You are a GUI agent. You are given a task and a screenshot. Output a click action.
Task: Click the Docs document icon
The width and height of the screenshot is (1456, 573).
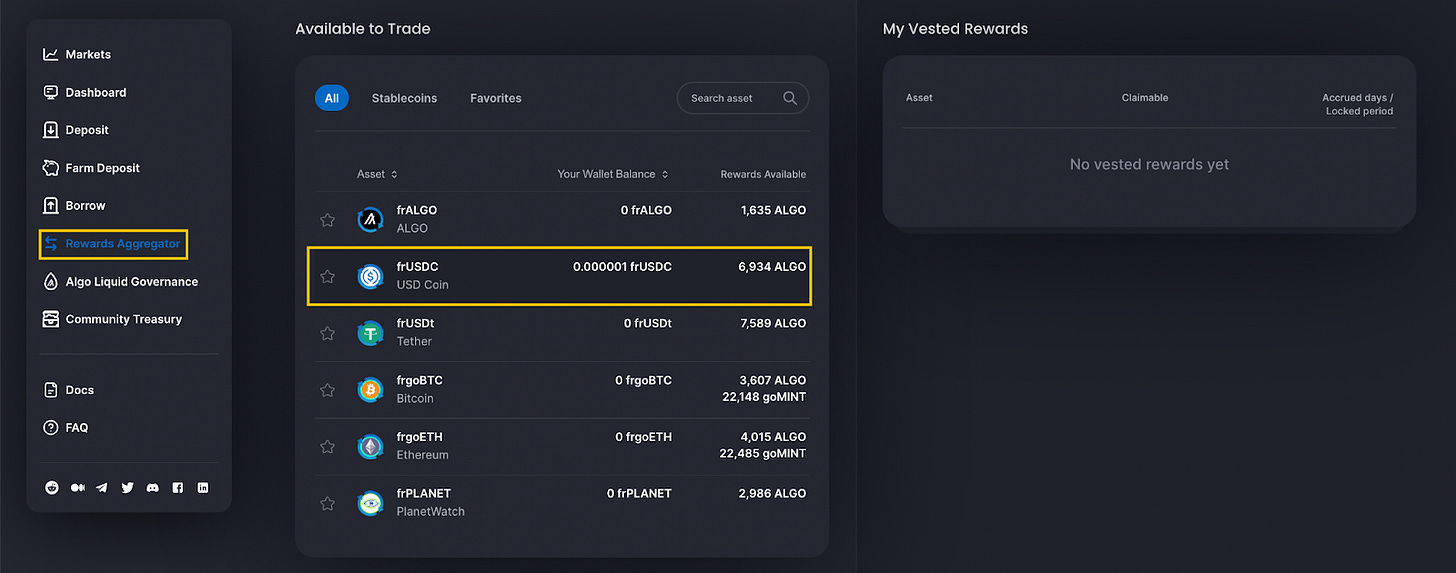pos(51,390)
